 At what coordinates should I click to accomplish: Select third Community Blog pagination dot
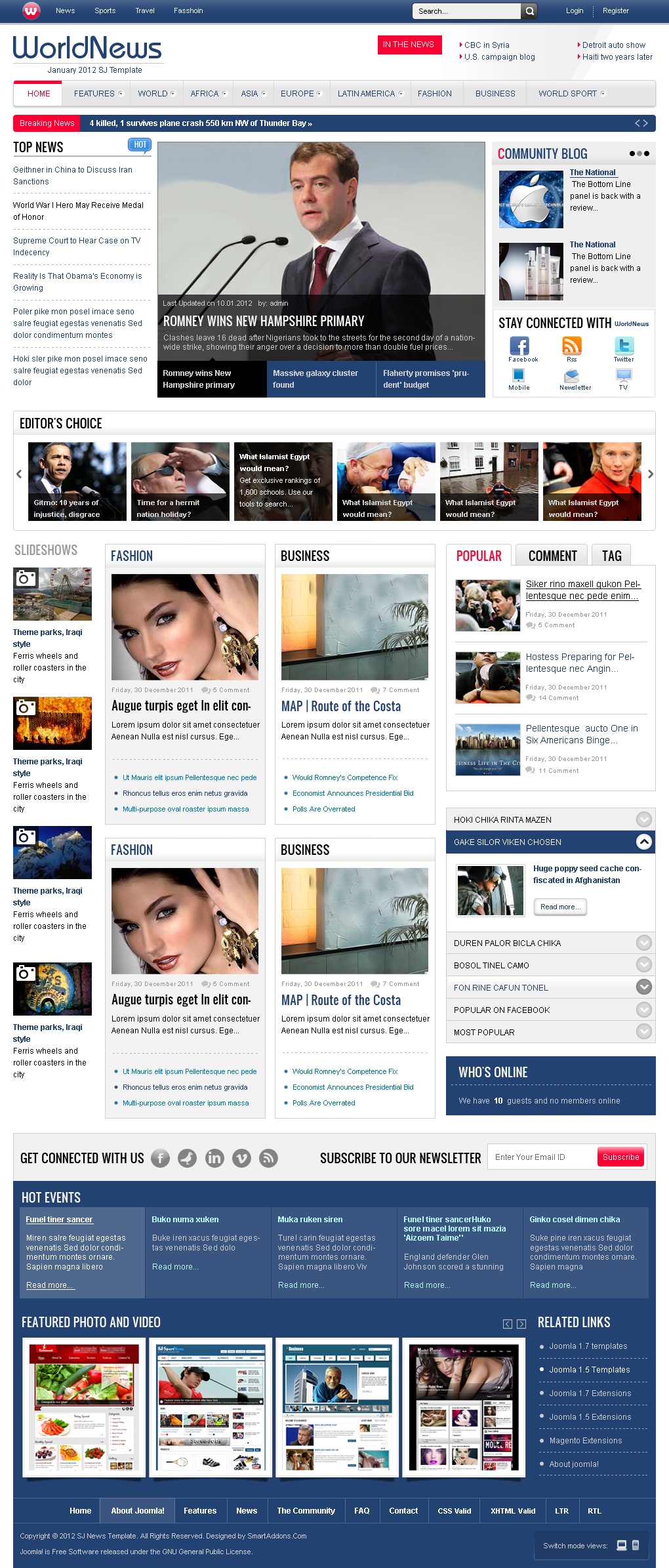647,154
